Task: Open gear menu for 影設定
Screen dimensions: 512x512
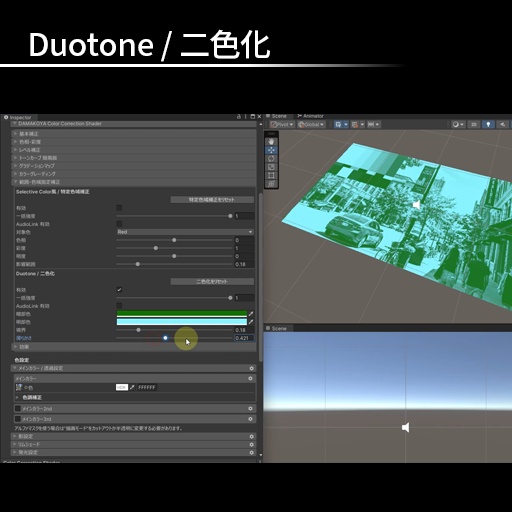Action: click(251, 436)
